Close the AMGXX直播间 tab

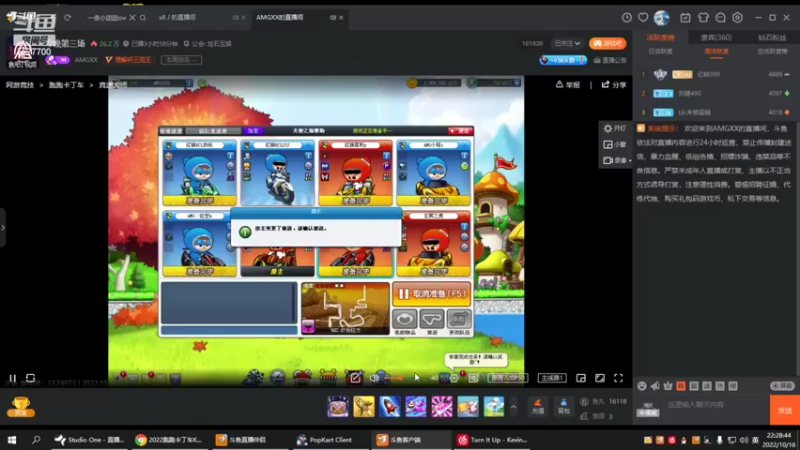click(341, 17)
